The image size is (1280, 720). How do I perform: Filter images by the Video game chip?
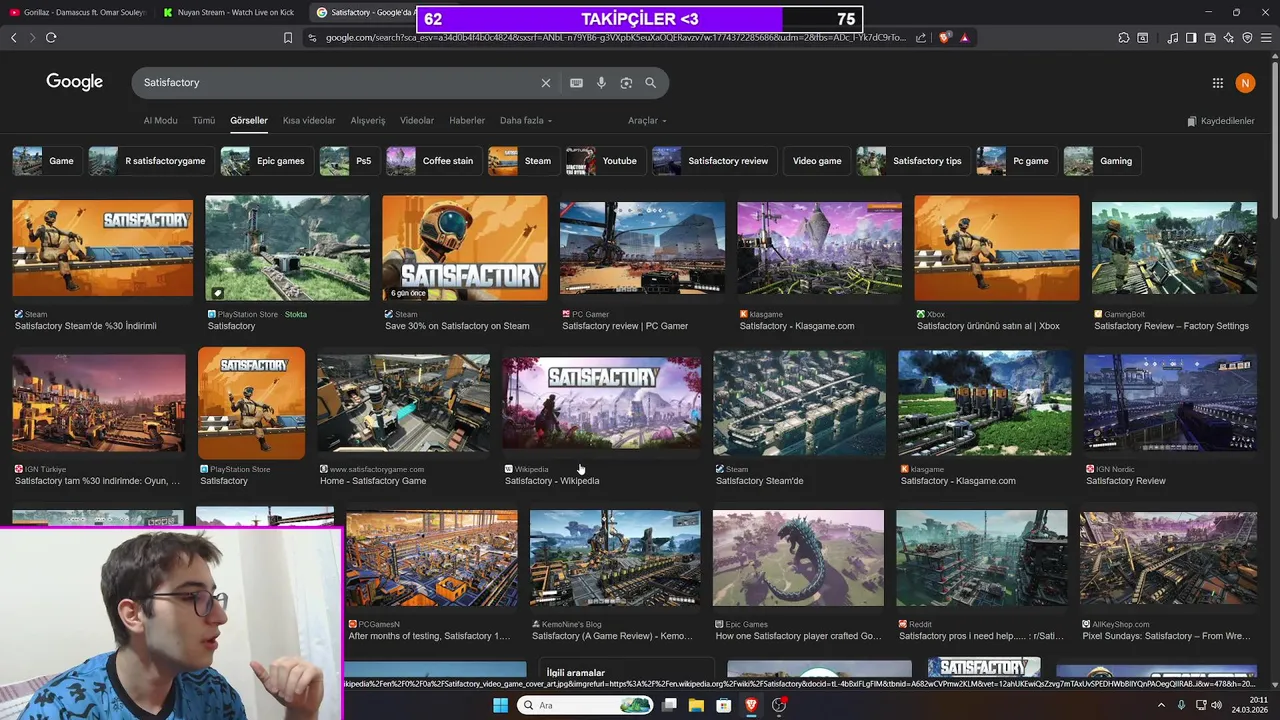[x=817, y=161]
